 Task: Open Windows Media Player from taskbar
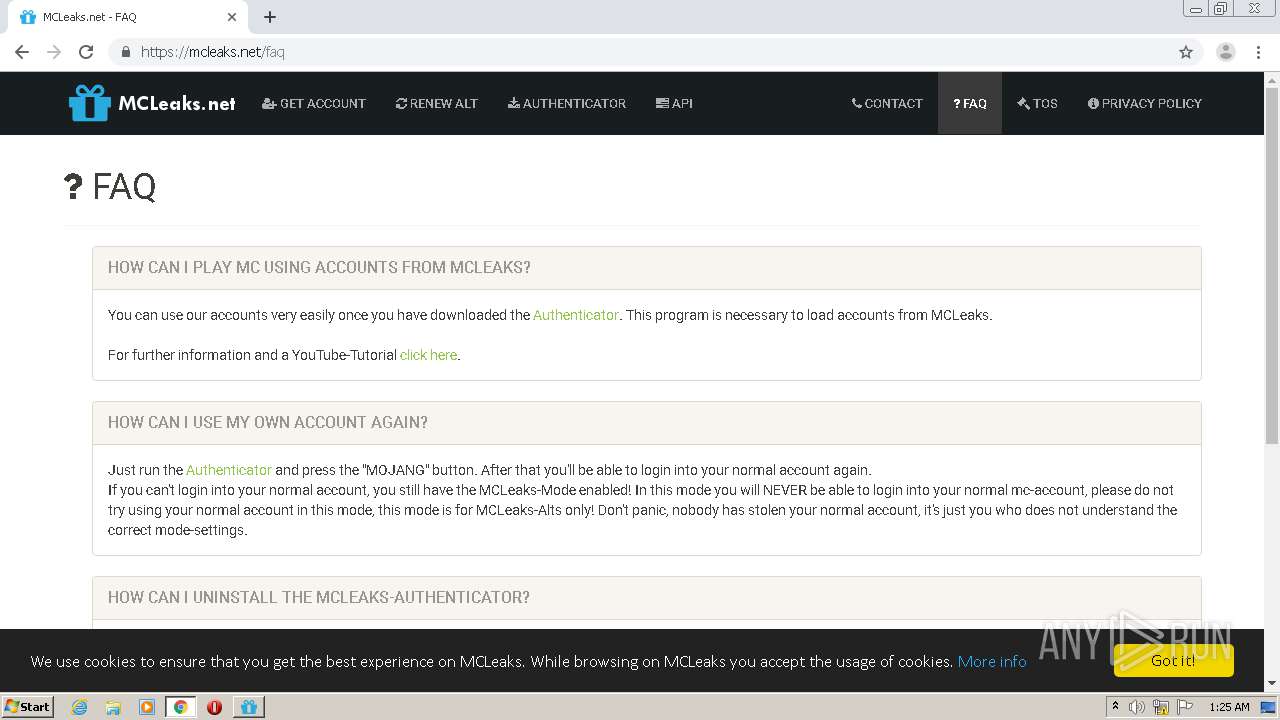(x=147, y=707)
